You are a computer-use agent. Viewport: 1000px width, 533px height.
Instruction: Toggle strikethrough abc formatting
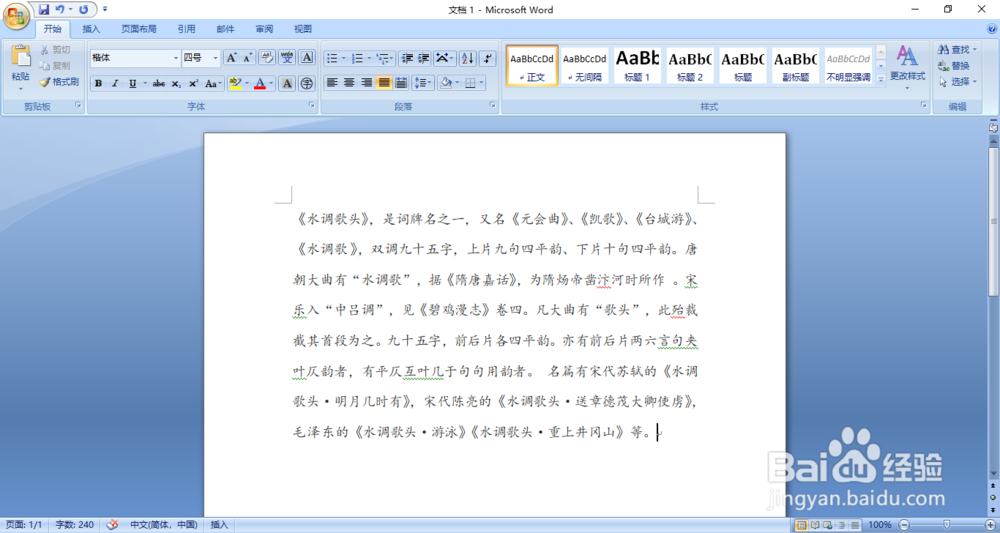coord(159,84)
